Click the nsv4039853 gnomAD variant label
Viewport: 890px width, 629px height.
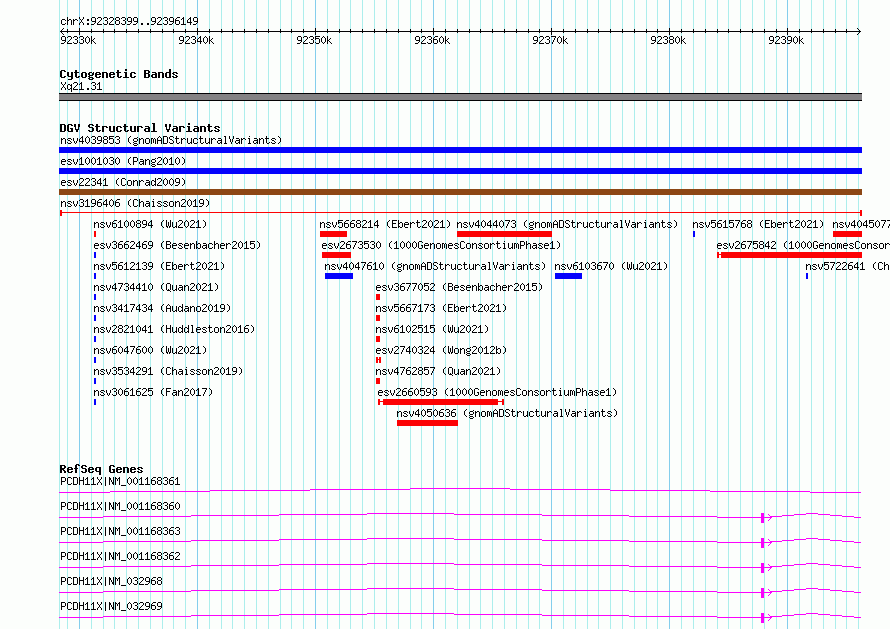171,140
